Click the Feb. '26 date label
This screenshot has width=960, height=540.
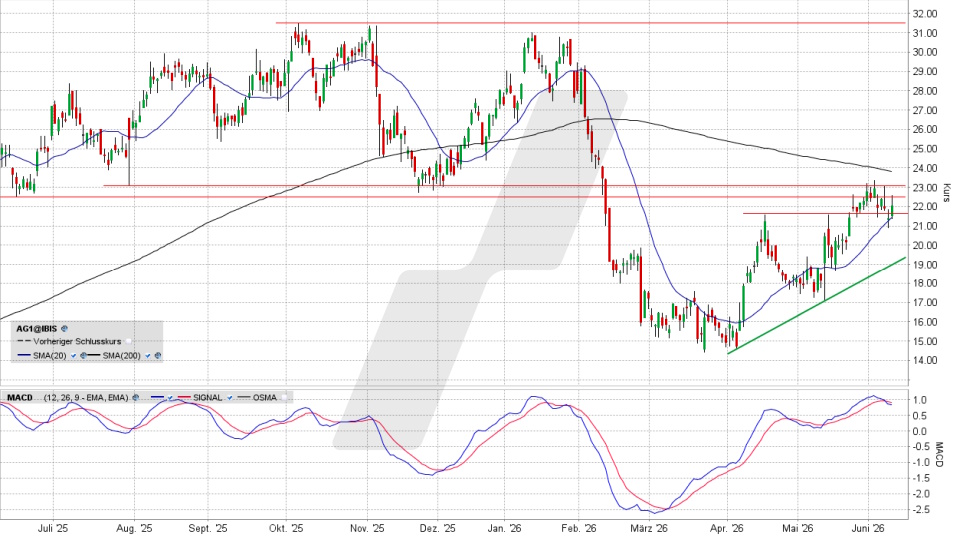(x=579, y=528)
